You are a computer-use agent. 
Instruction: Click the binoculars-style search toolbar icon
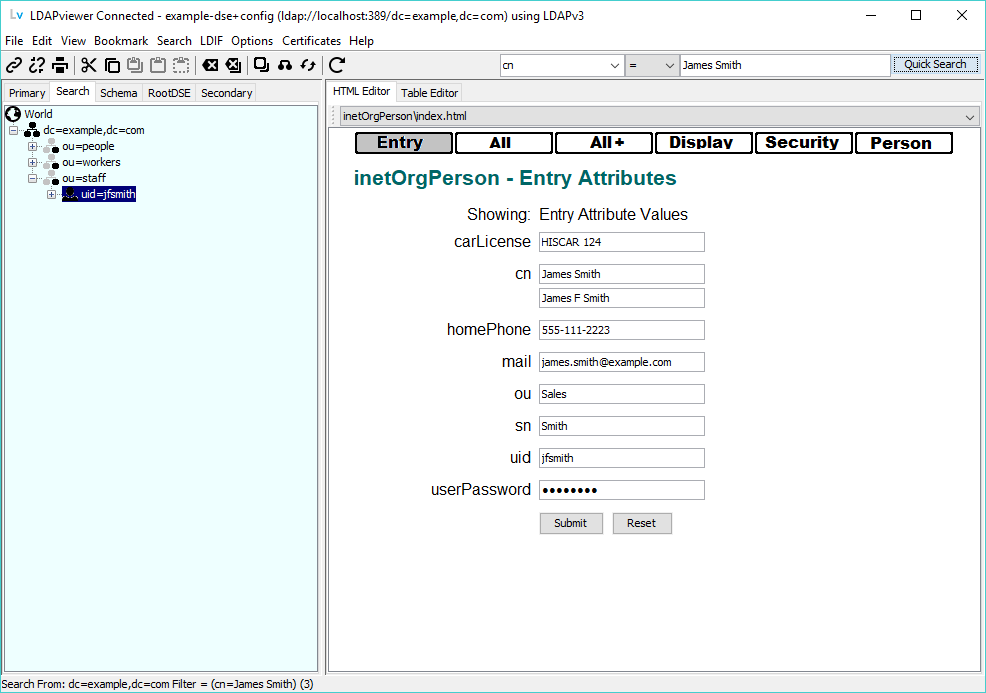pyautogui.click(x=285, y=66)
